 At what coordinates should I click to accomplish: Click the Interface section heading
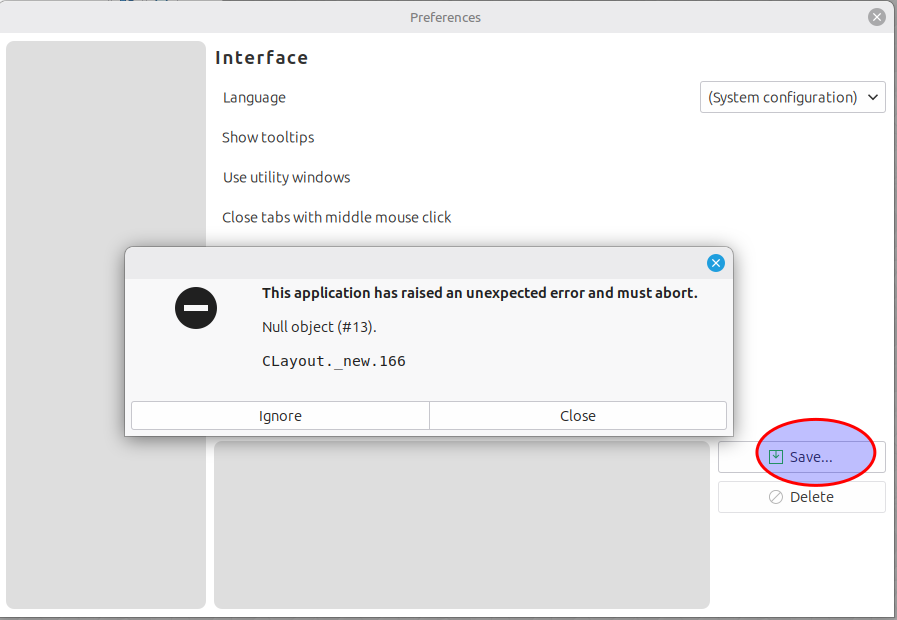(x=262, y=58)
